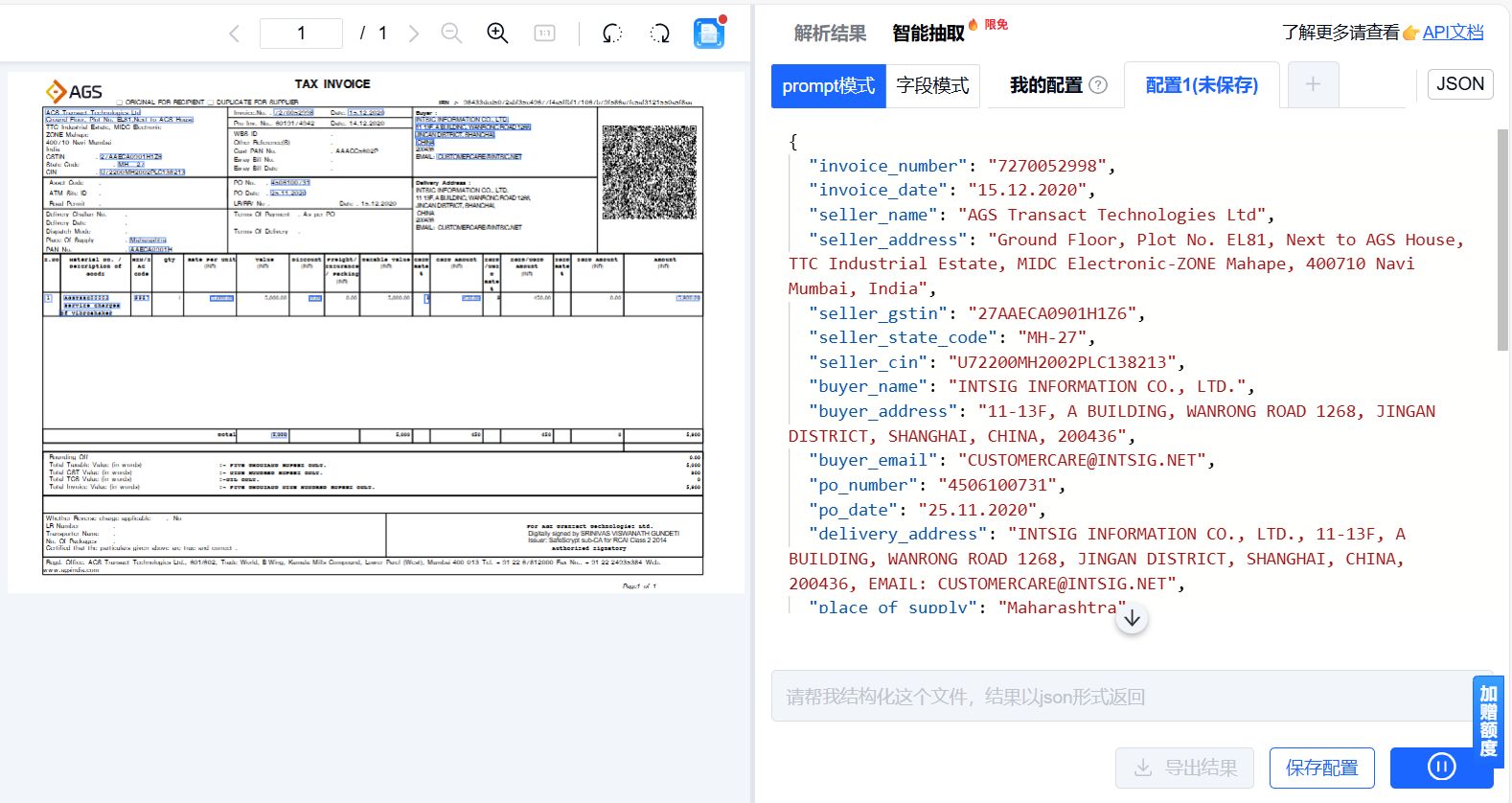
Task: Click the zoom in magnifier icon
Action: [x=497, y=34]
